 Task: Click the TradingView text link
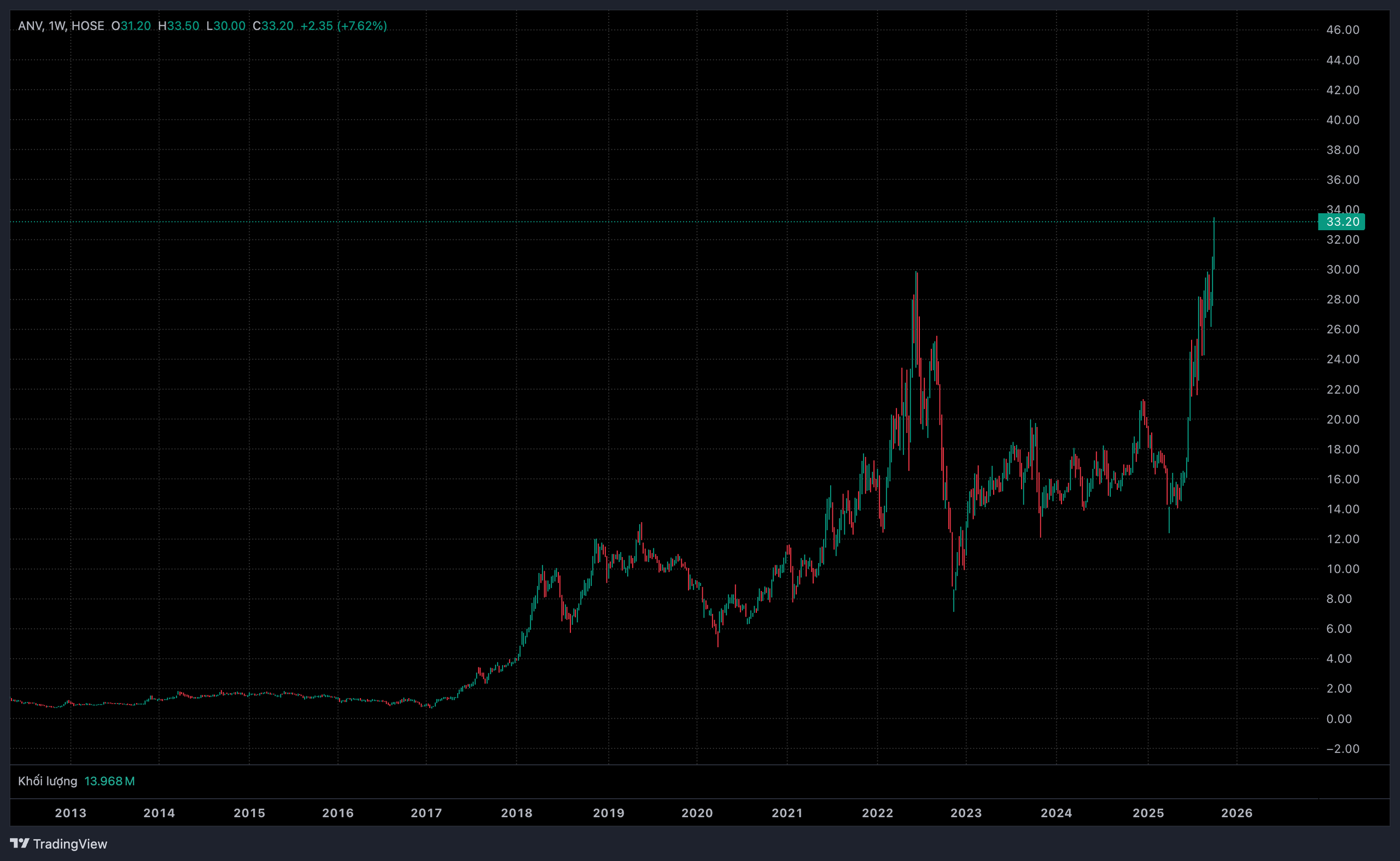(70, 844)
